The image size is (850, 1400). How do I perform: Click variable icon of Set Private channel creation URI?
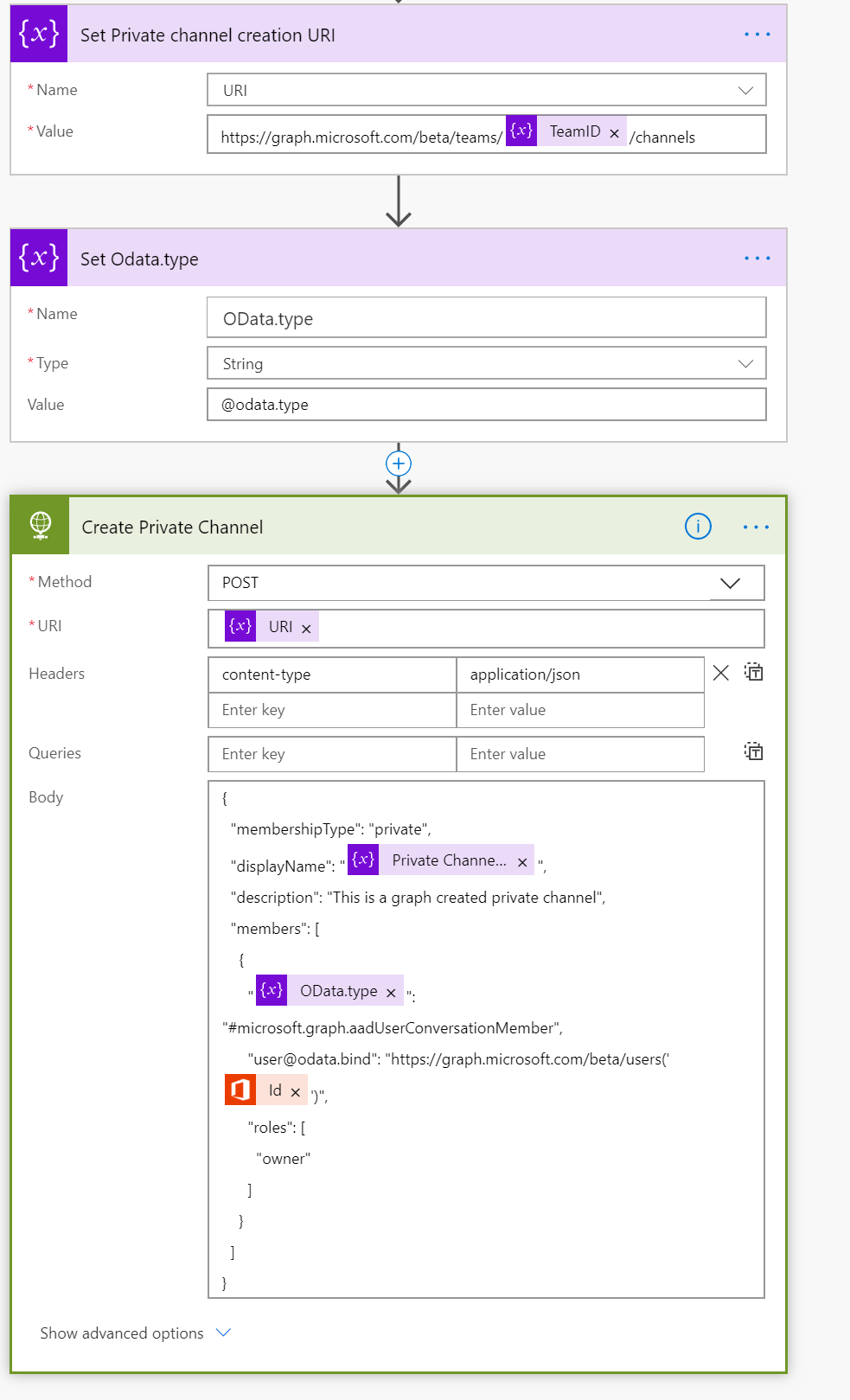tap(39, 34)
